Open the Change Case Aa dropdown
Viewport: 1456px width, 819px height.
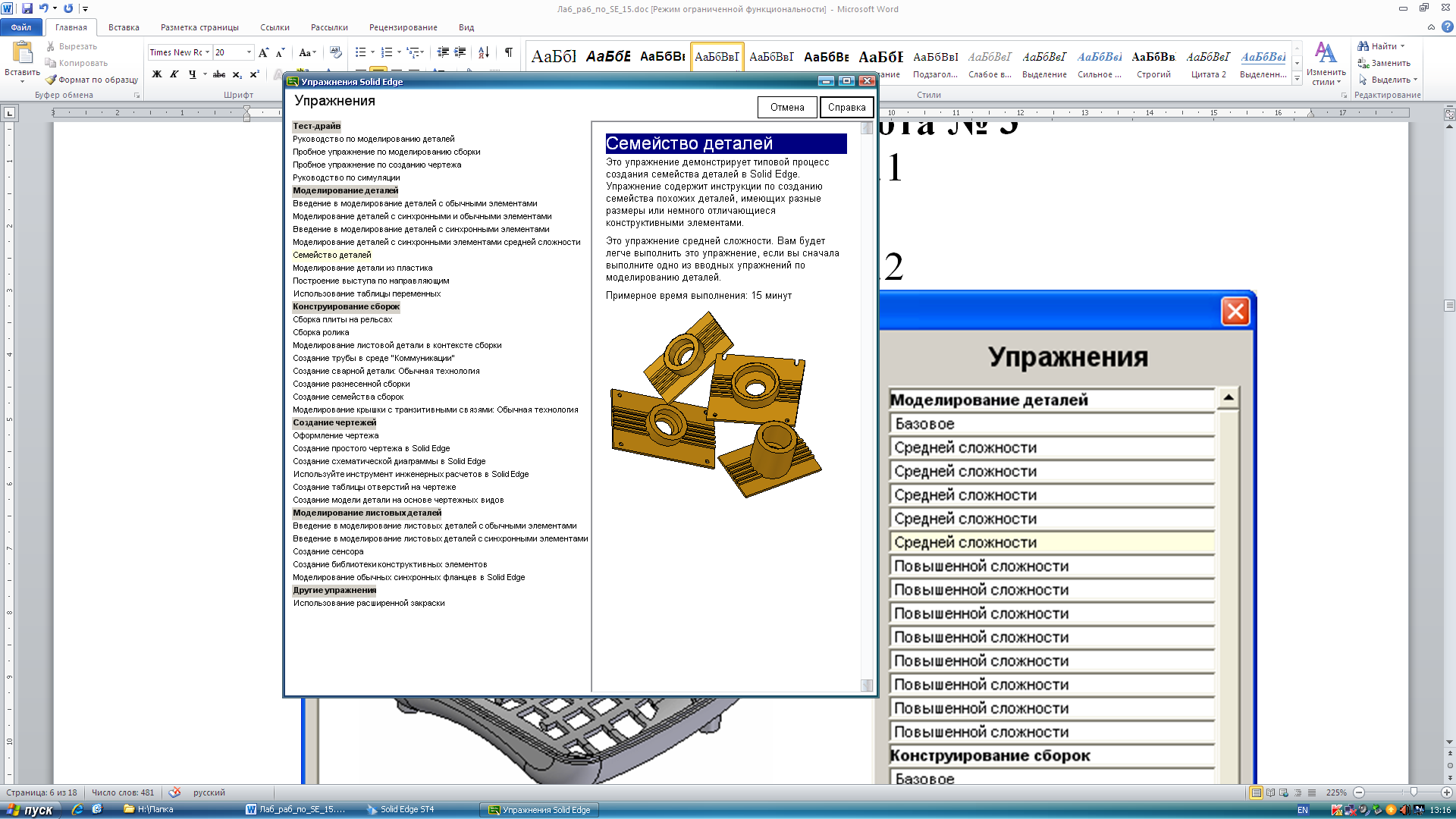[x=306, y=52]
